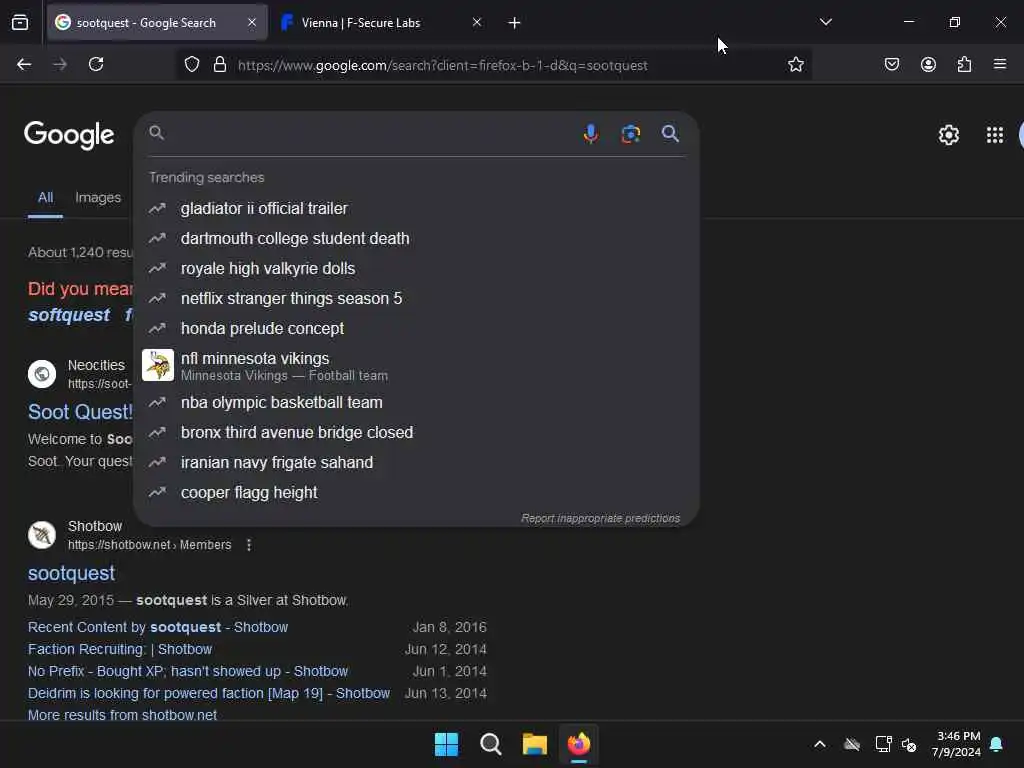Viewport: 1024px width, 768px height.
Task: Choose suggestion dartmouth college student death
Action: click(x=415, y=238)
